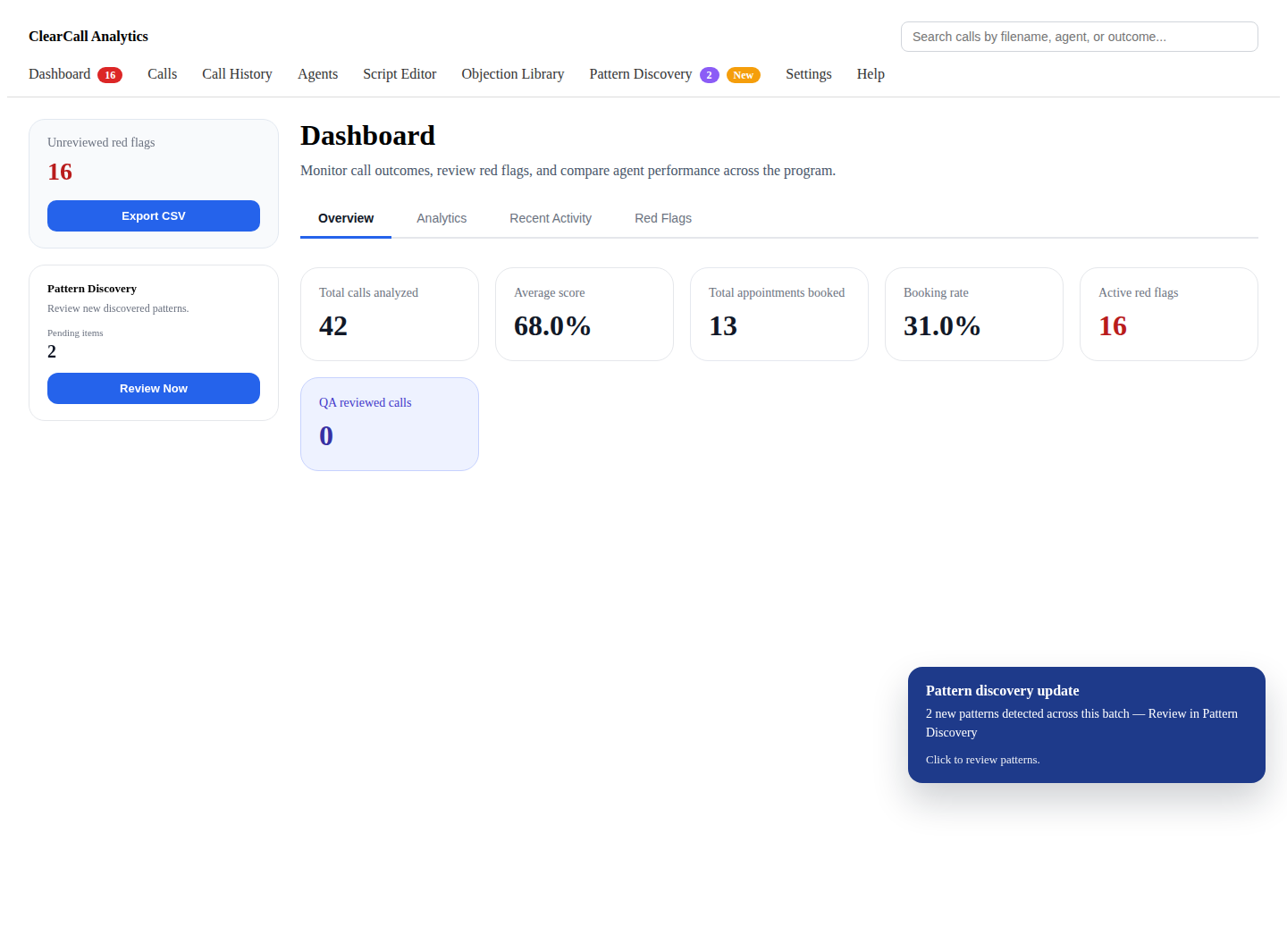Go to the Calls page
The width and height of the screenshot is (1287, 952).
click(162, 74)
